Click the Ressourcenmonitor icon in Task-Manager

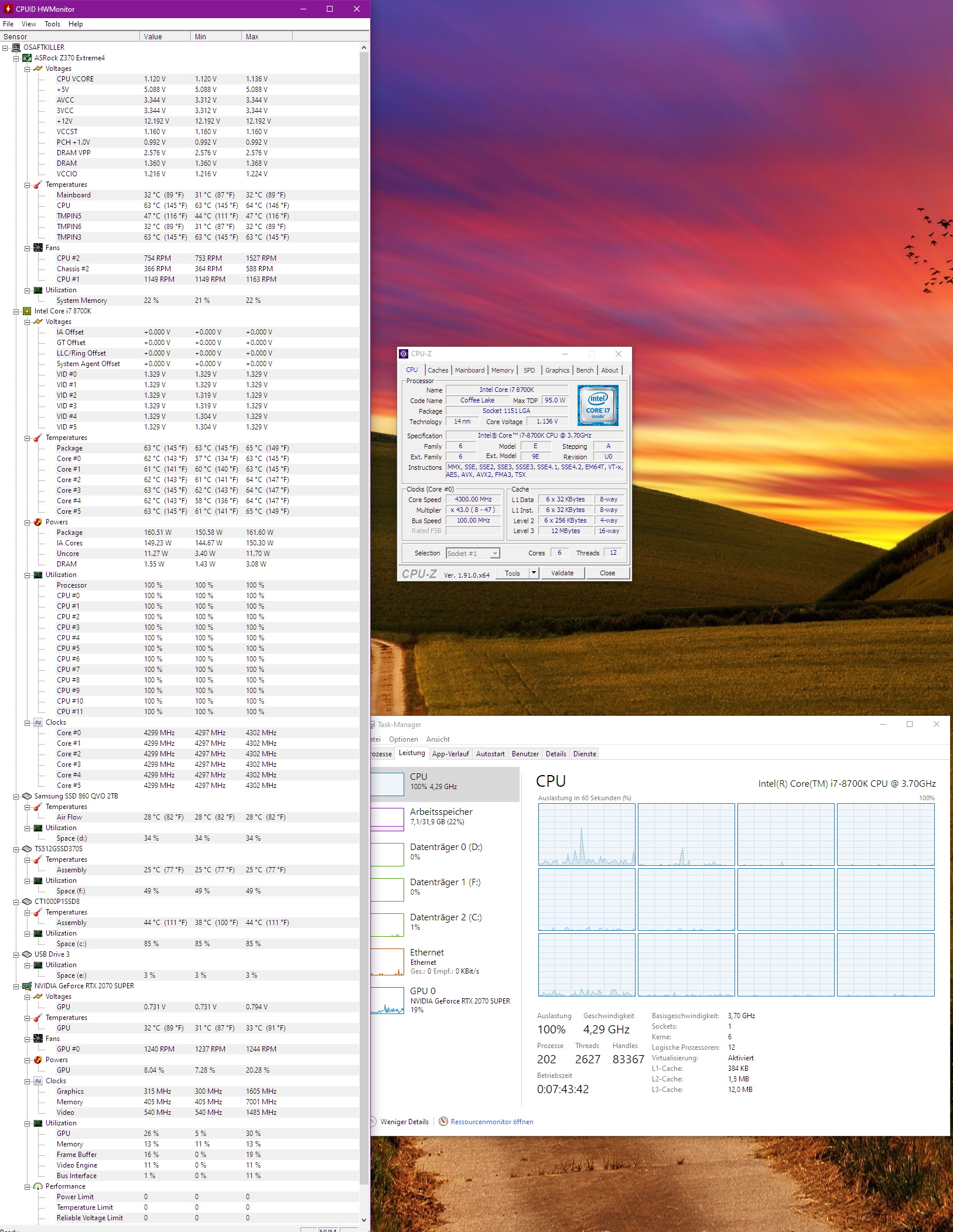pos(443,1122)
